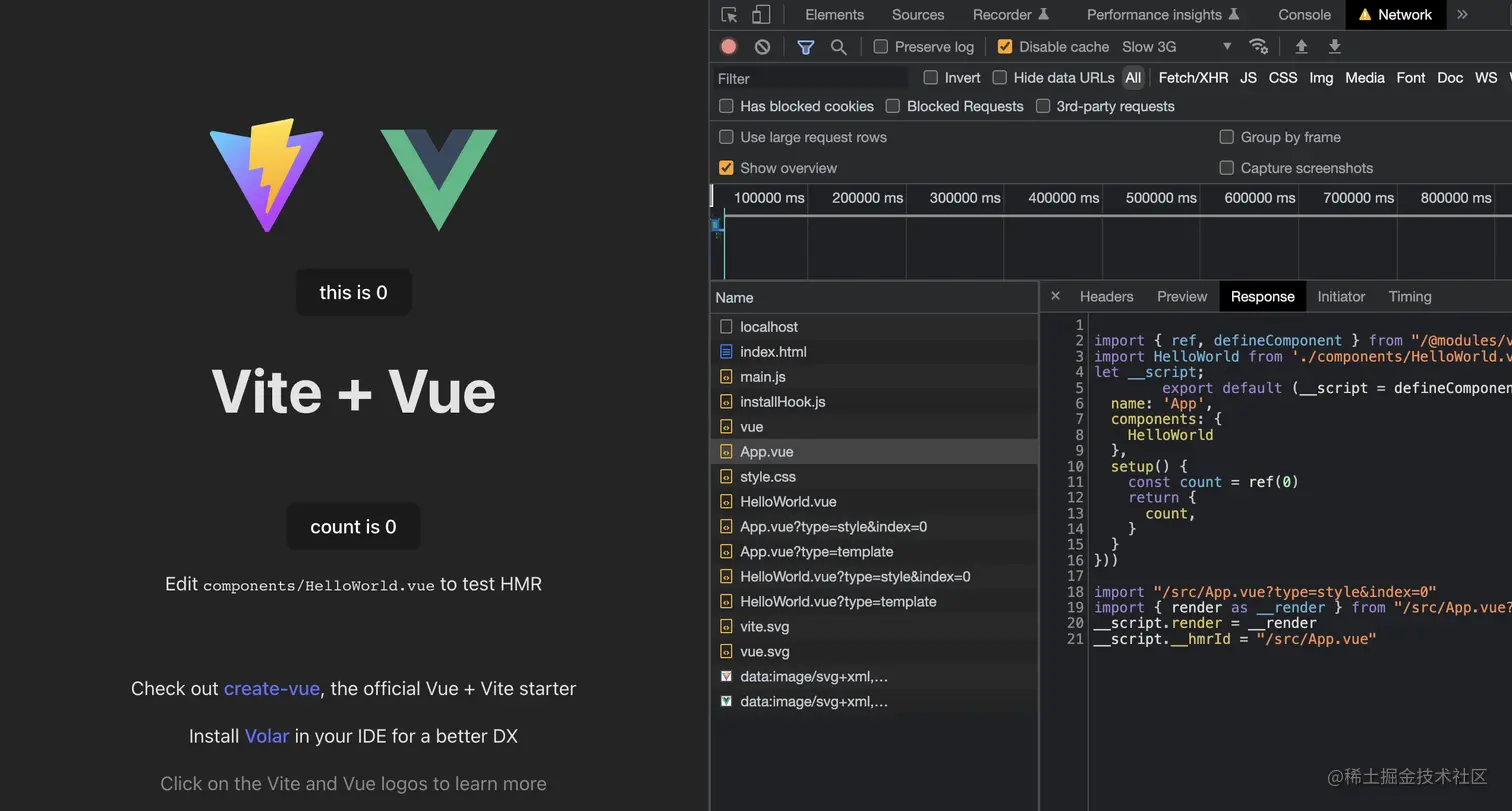Filter requests by Img type
Viewport: 1512px width, 811px height.
(x=1321, y=78)
